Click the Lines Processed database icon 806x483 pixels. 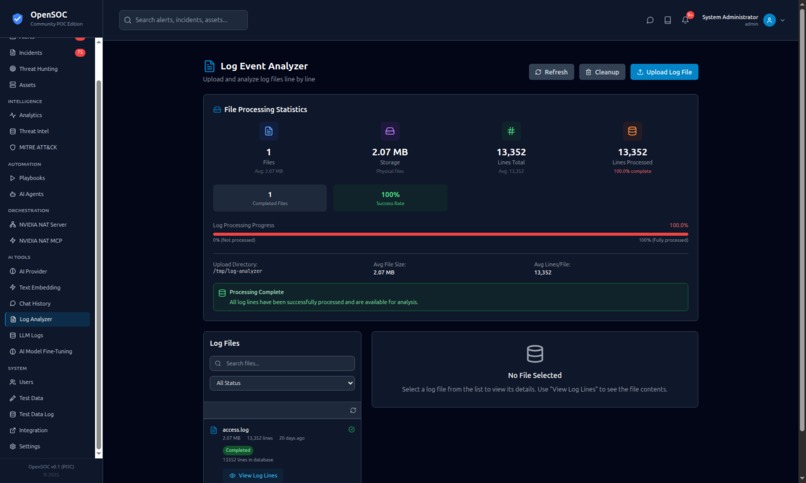632,131
